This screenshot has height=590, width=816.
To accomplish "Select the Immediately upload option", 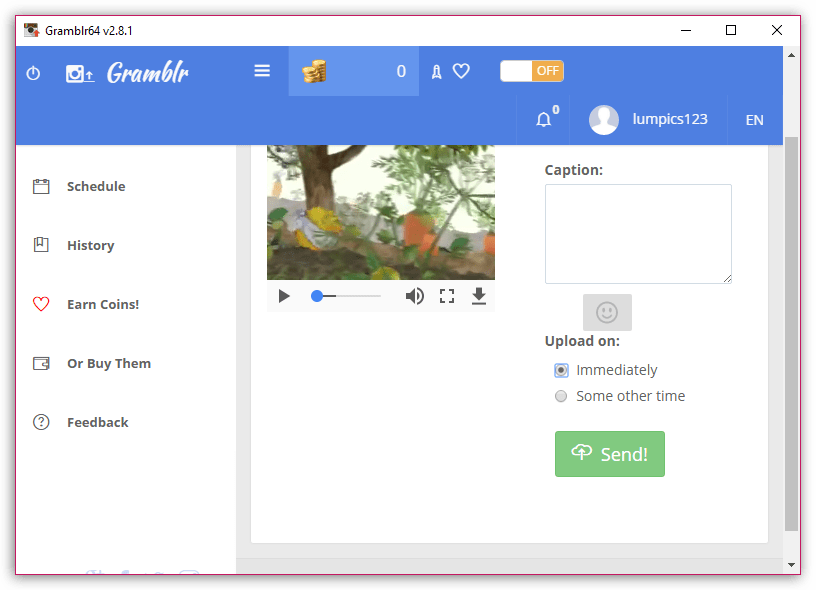I will click(x=561, y=370).
